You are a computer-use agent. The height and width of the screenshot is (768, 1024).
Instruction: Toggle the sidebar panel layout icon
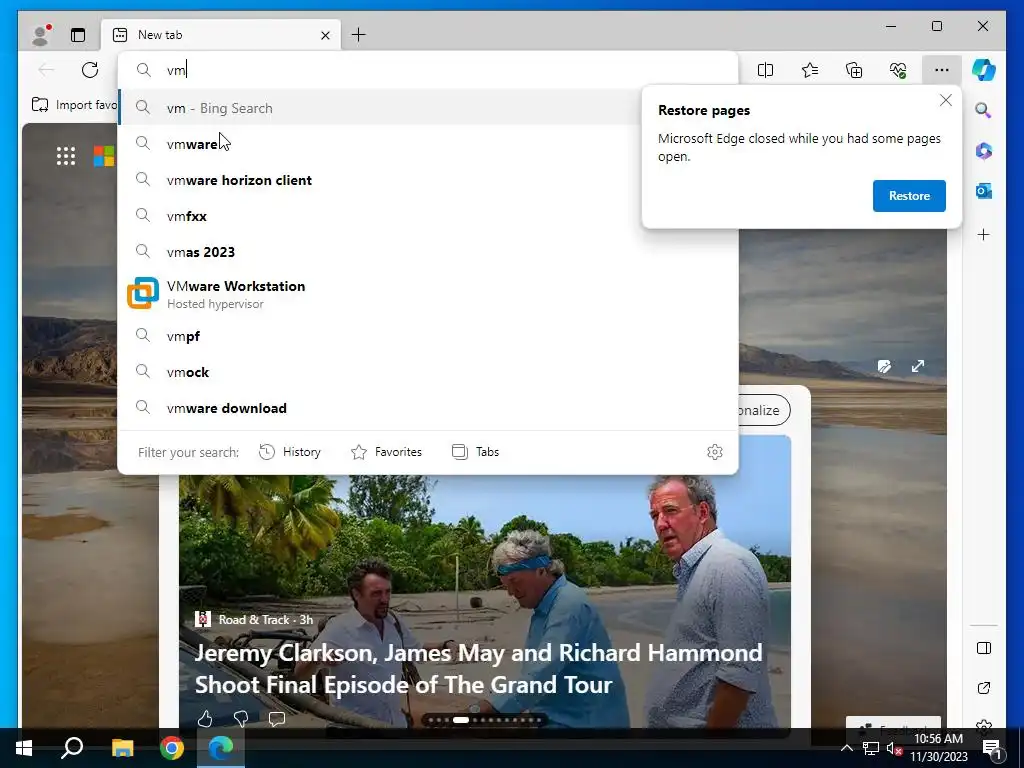[984, 648]
